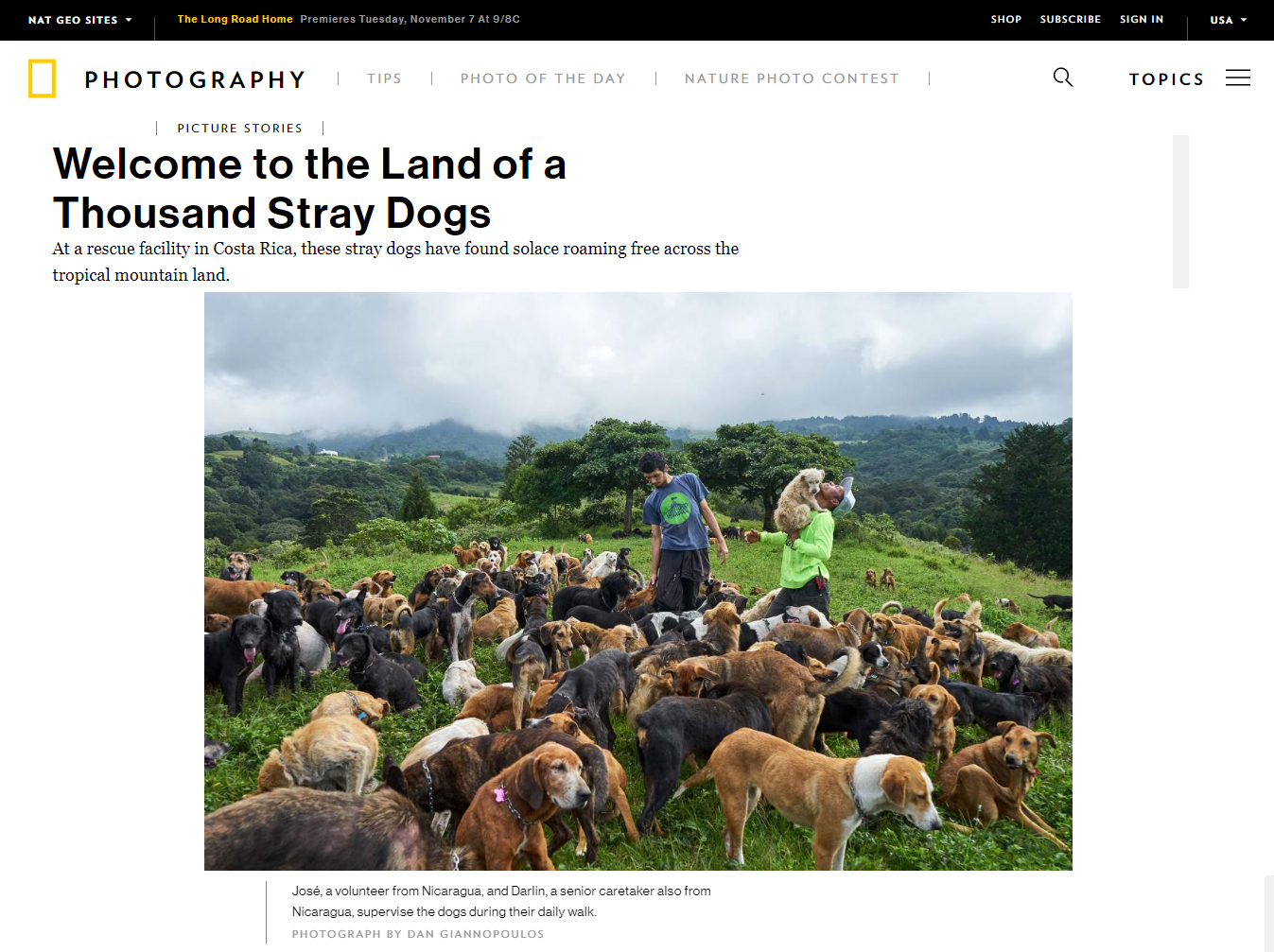1274x952 pixels.
Task: Click the article headline about stray dogs
Action: pyautogui.click(x=309, y=188)
